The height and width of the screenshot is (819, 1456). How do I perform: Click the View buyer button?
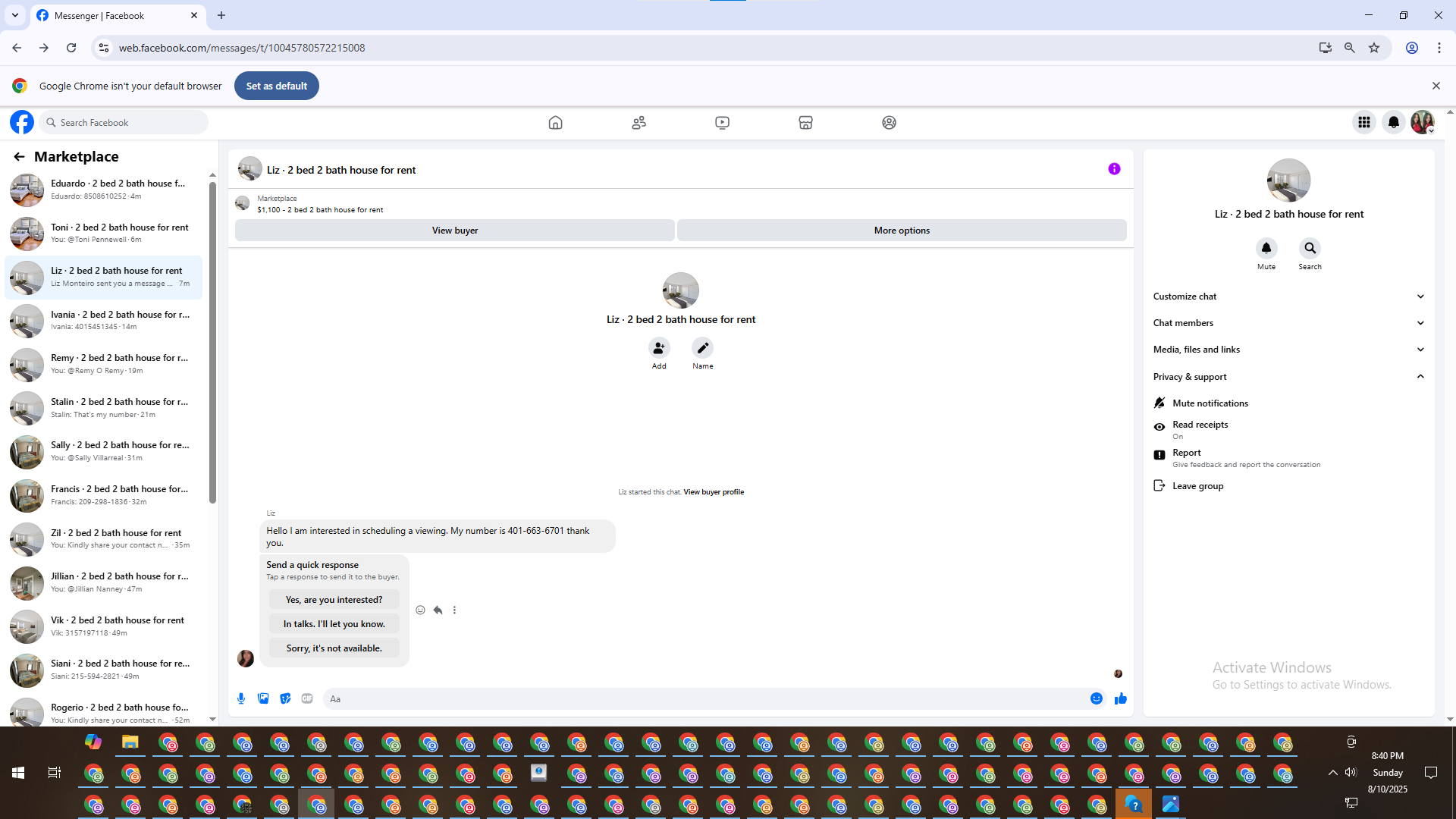click(x=454, y=231)
